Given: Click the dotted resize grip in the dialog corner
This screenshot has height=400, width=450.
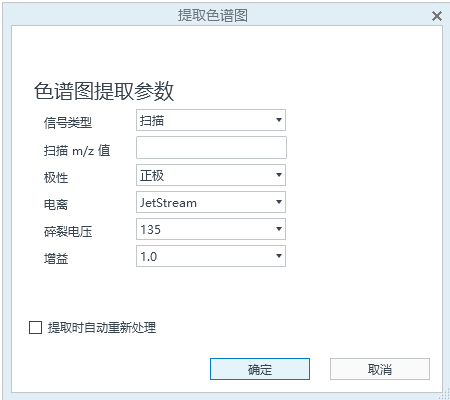Looking at the screenshot, I should tap(444, 394).
